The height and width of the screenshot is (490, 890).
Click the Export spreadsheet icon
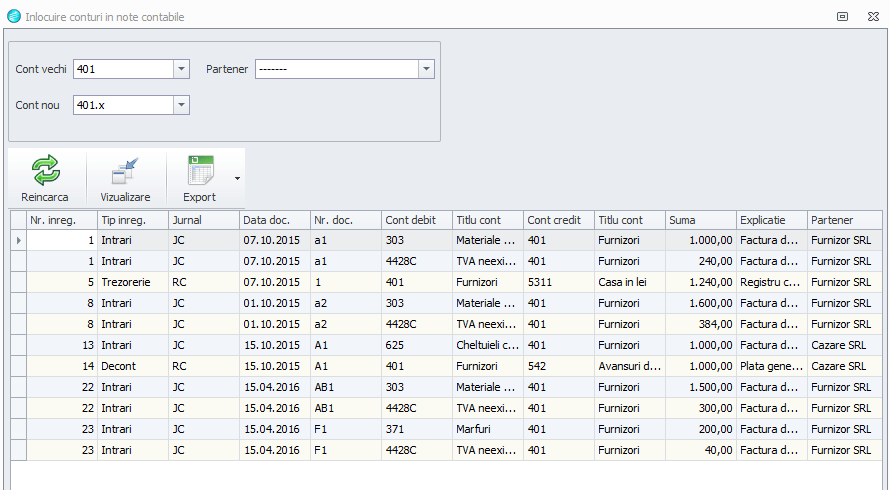click(200, 170)
